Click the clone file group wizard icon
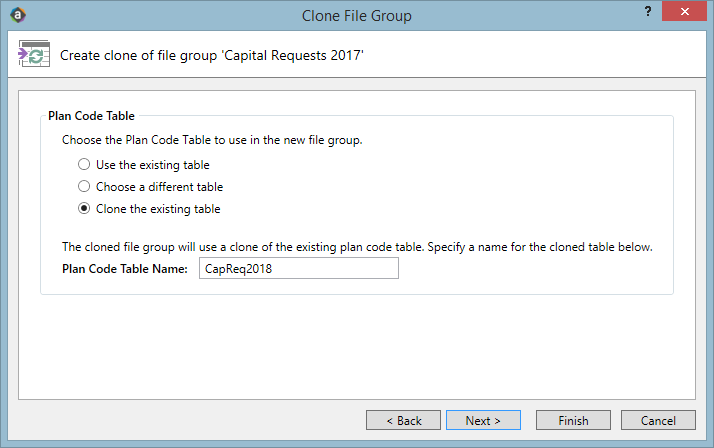 34,54
